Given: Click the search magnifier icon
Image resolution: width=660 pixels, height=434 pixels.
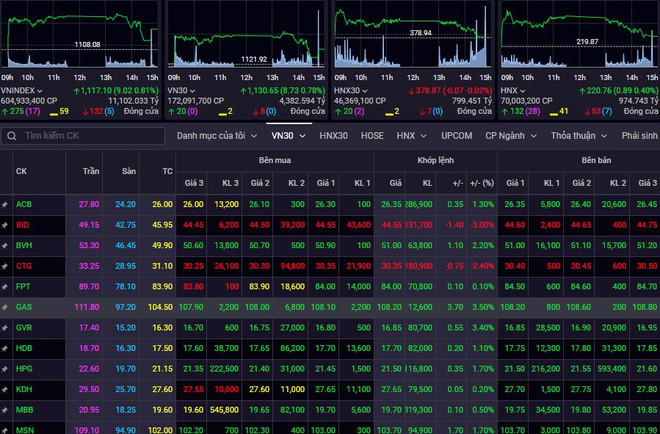Looking at the screenshot, I should point(11,135).
